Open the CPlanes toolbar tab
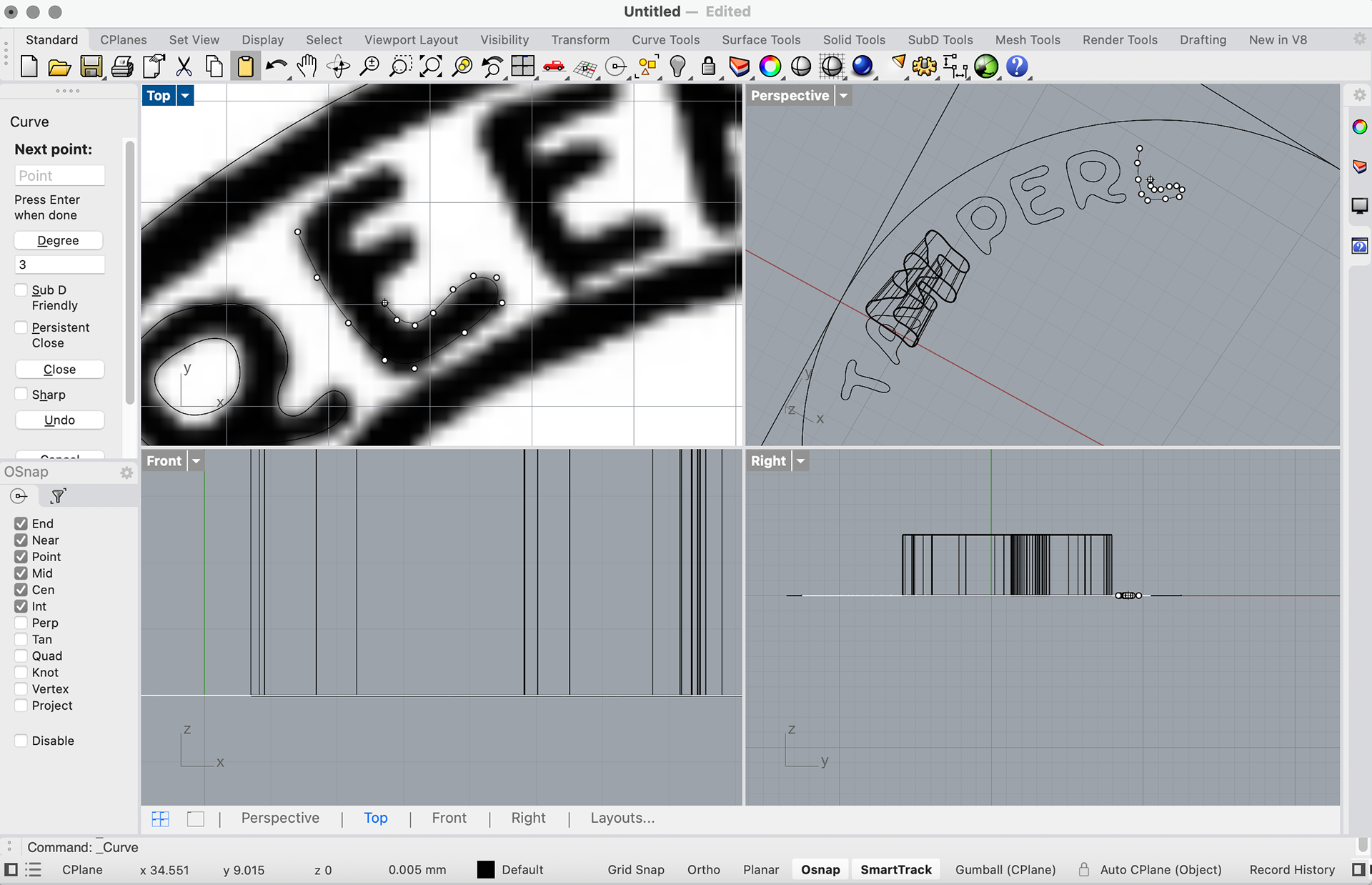1372x885 pixels. pyautogui.click(x=124, y=40)
